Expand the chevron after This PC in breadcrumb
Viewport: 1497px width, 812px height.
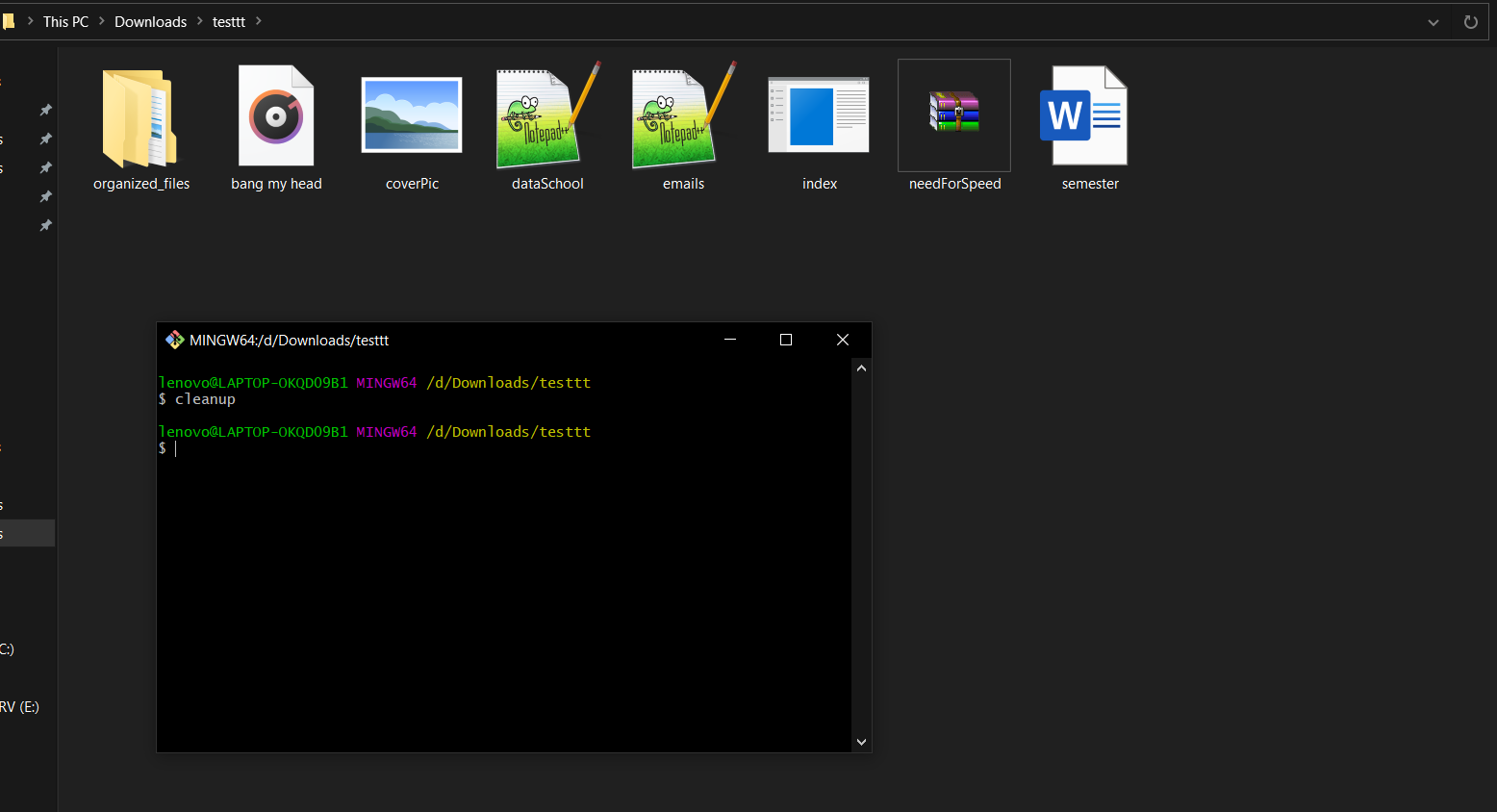pyautogui.click(x=101, y=21)
